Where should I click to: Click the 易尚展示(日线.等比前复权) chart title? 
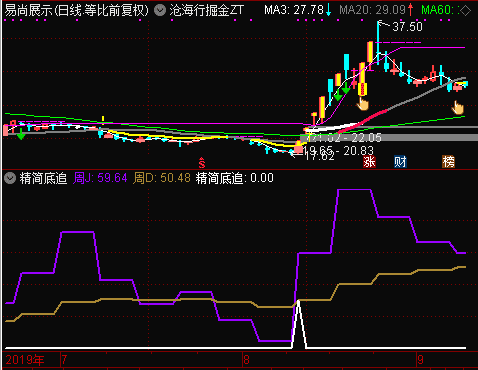tap(76, 10)
